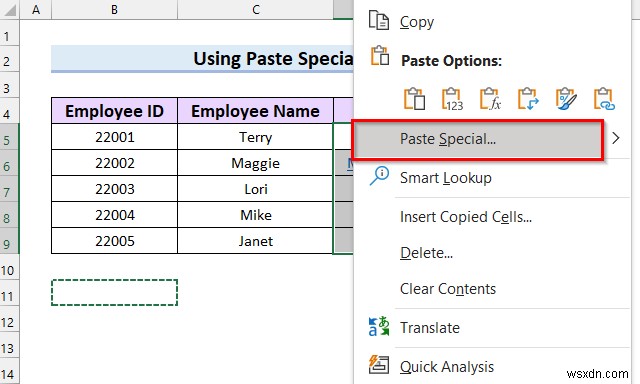Viewport: 640px width, 384px height.
Task: Click cell containing 22003
Action: (114, 189)
